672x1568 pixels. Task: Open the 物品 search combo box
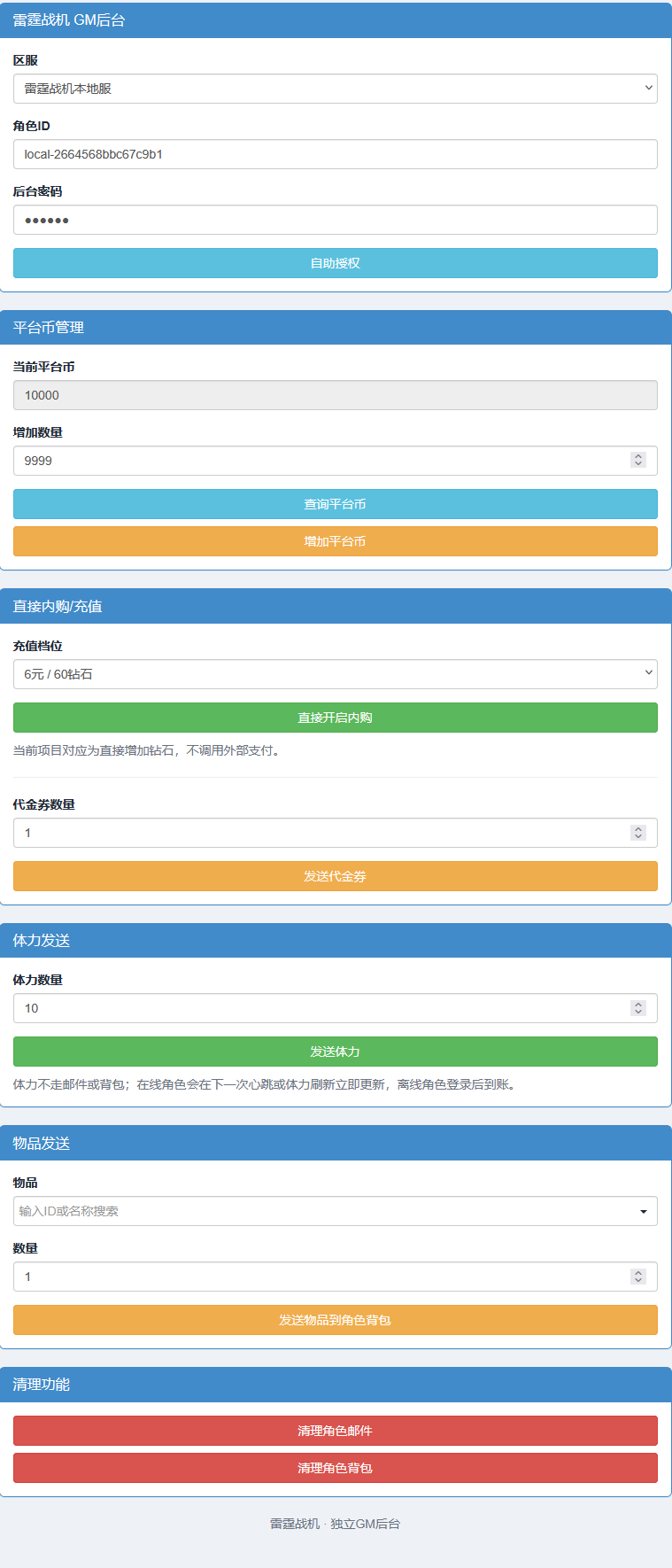(335, 1211)
